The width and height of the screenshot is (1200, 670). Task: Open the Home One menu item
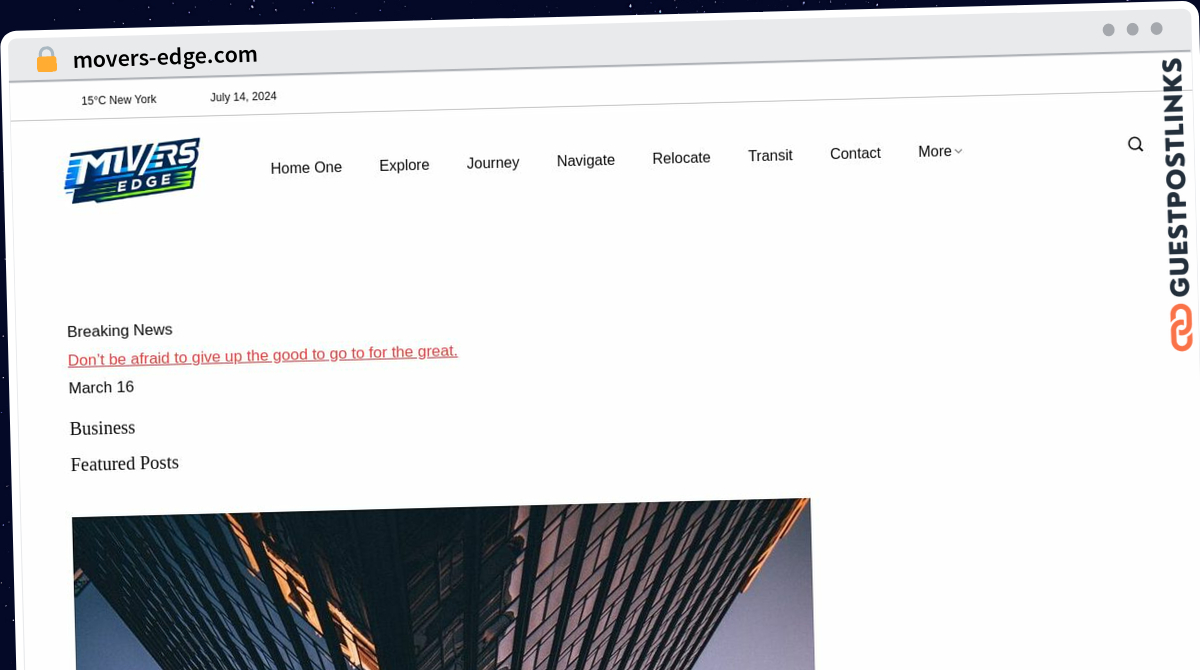pos(306,167)
